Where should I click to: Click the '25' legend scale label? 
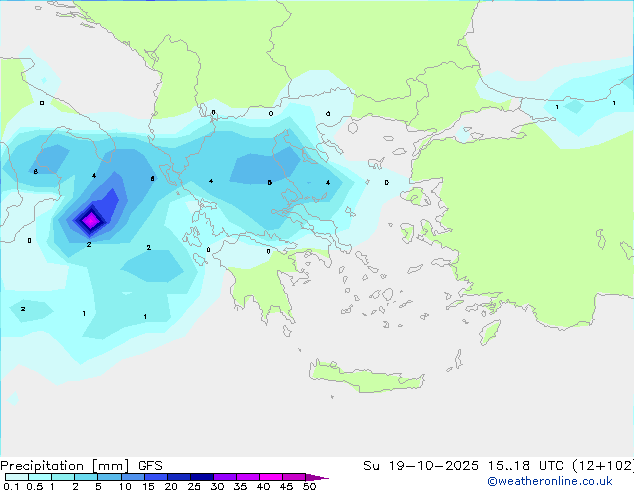pyautogui.click(x=194, y=486)
